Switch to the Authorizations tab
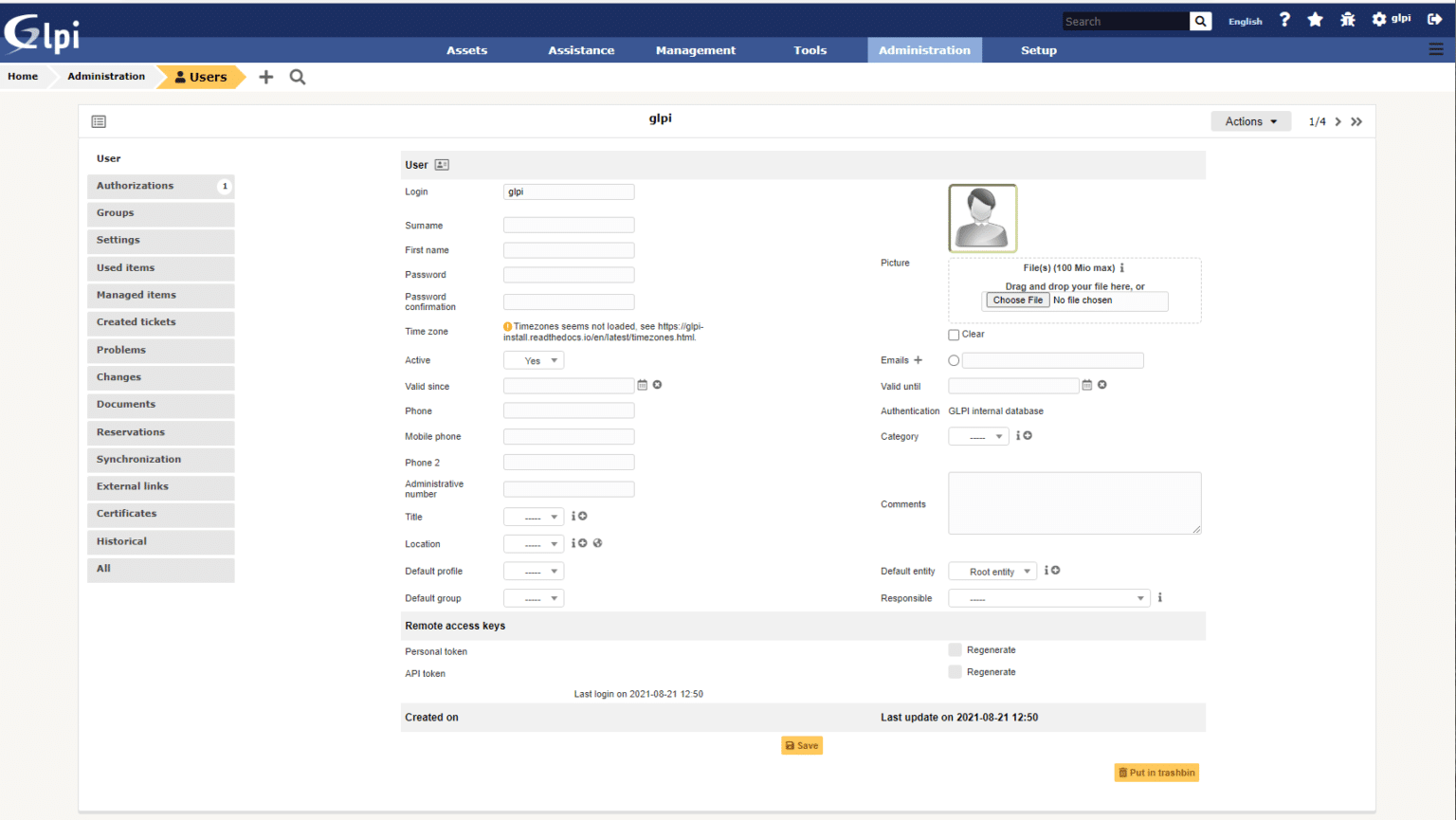 tap(160, 186)
